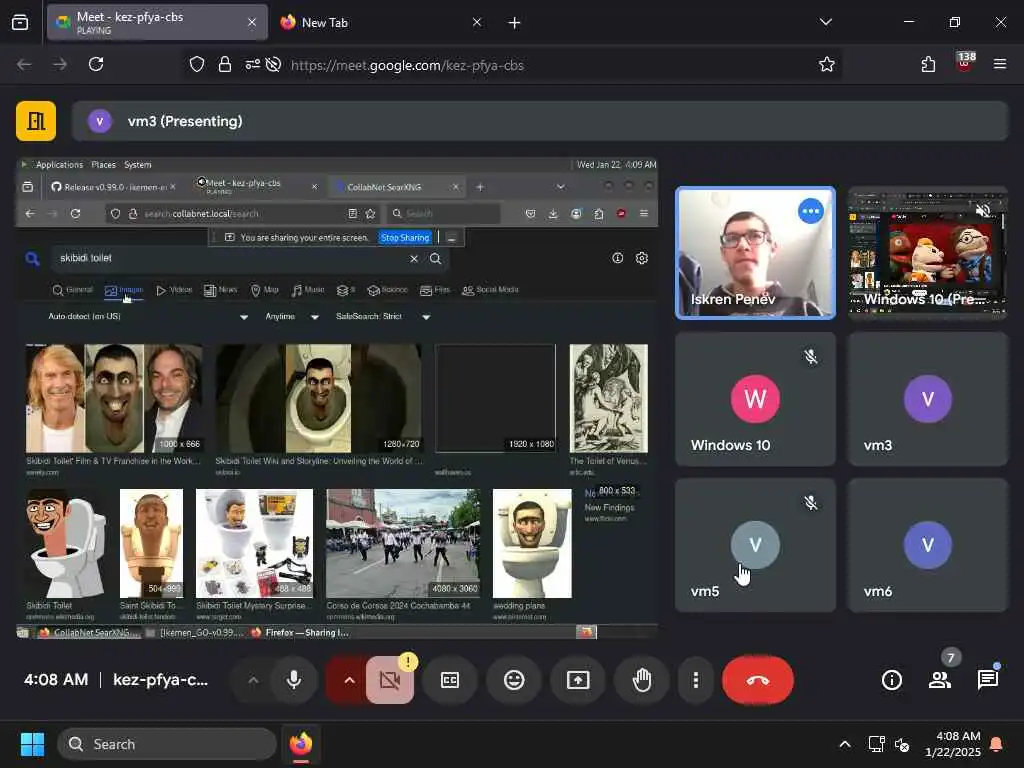Toggle the Meet microphone button
1024x768 pixels.
[294, 680]
